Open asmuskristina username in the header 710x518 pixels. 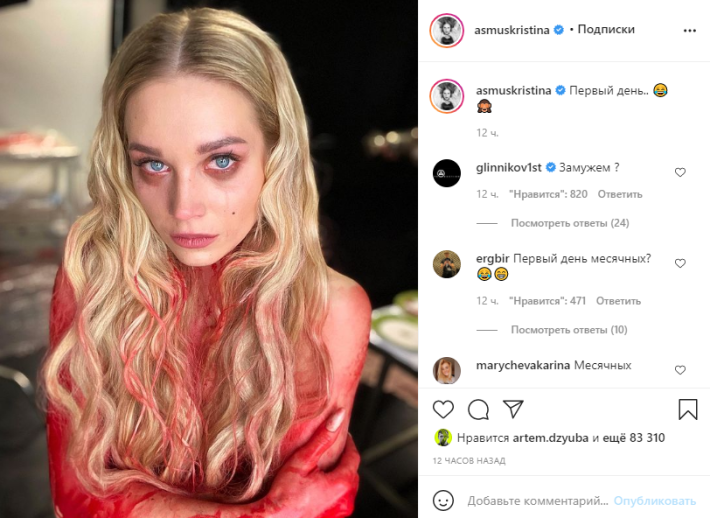click(x=512, y=30)
